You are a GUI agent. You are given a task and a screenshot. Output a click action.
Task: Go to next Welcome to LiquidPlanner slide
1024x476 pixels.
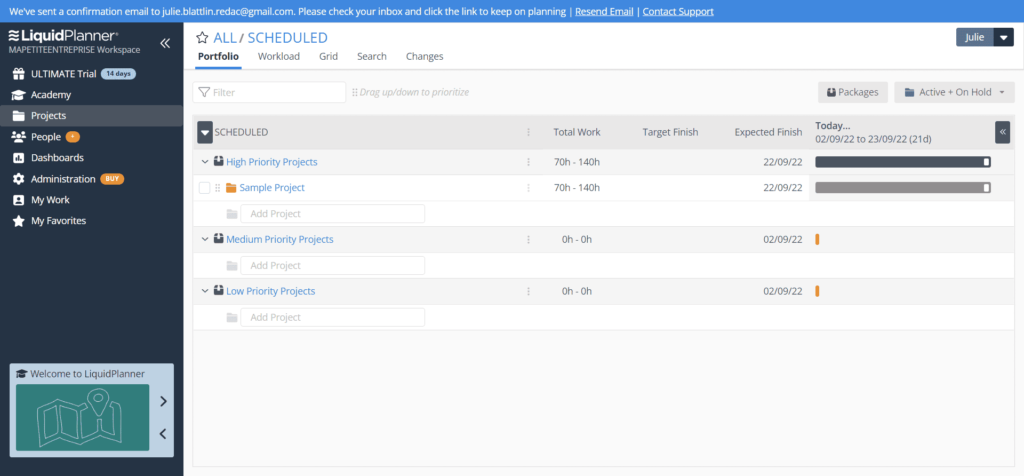click(163, 402)
